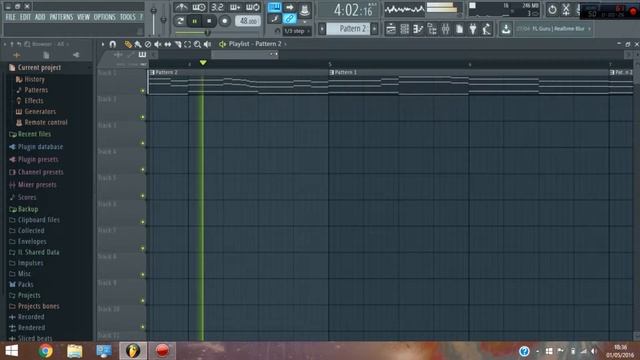Toggle Track 2 mute green dot

(143, 117)
